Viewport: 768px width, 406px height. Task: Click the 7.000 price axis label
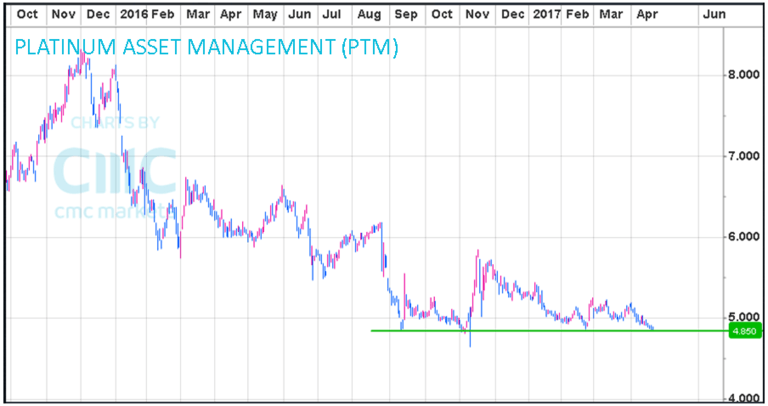[743, 156]
